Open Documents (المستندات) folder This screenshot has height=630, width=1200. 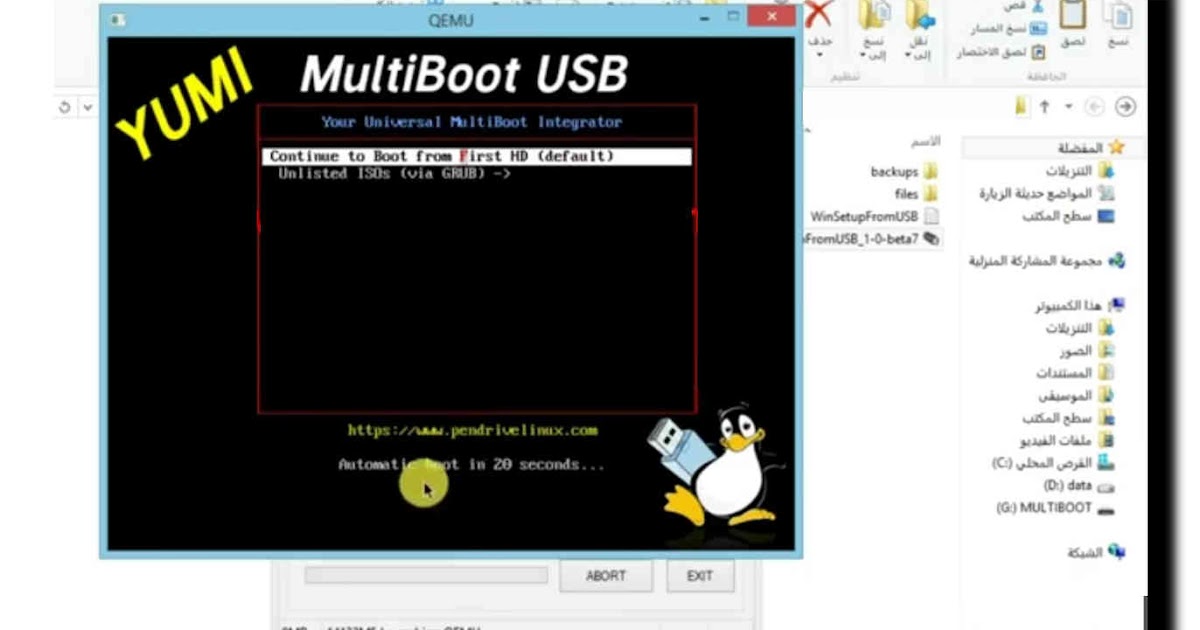coord(1076,373)
